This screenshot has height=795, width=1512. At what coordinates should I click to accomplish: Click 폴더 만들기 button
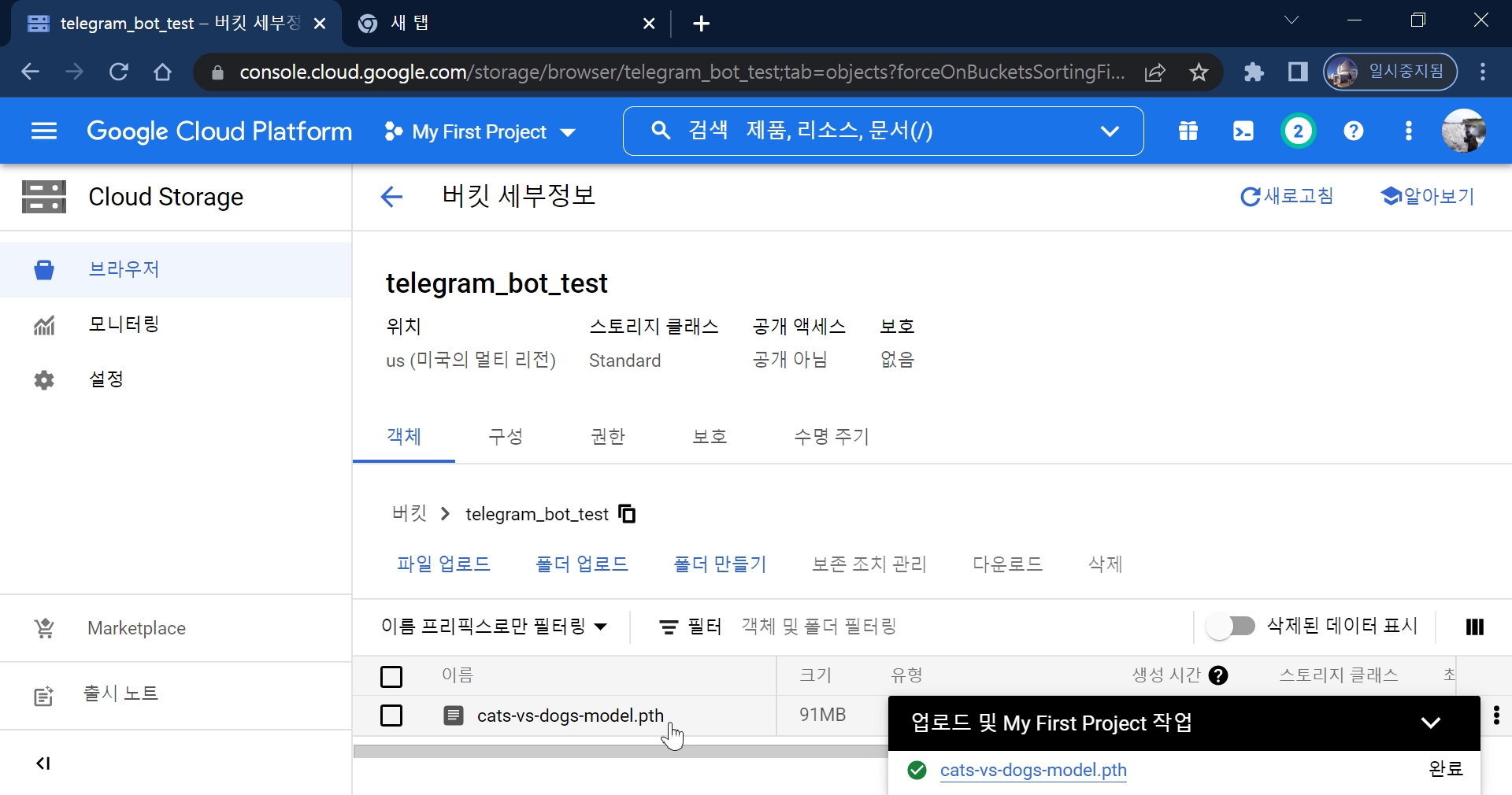(x=721, y=564)
